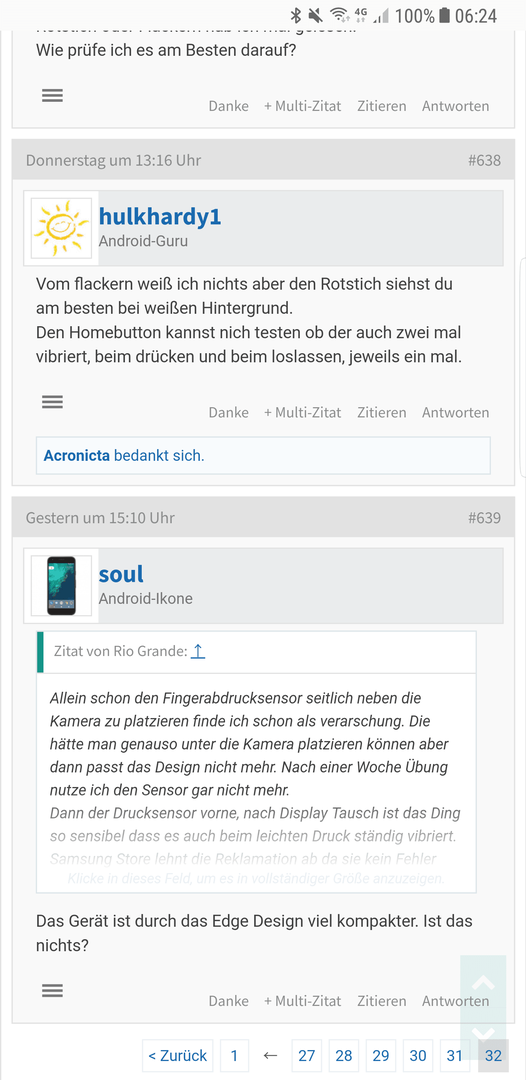526x1080 pixels.
Task: Tap scroll-down chevron floating button
Action: (483, 1033)
